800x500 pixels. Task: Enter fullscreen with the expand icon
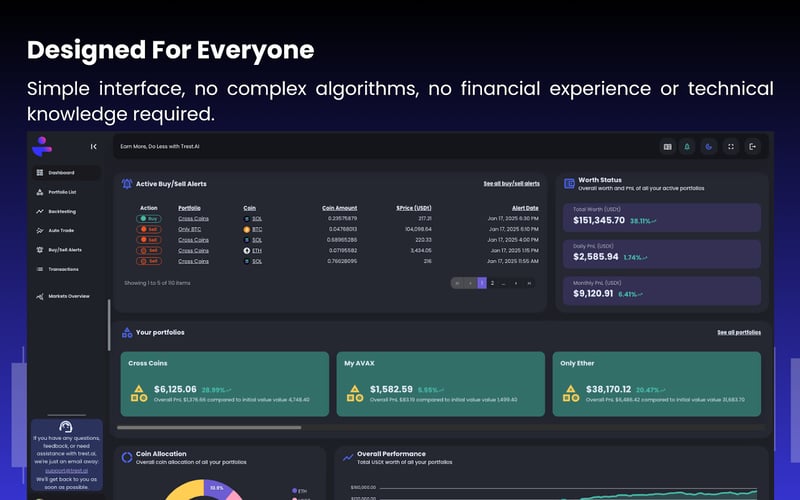(731, 147)
